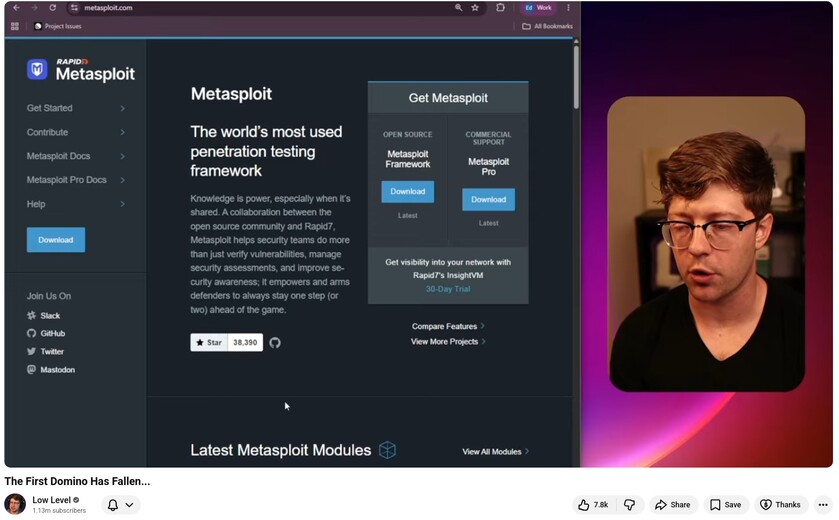
Task: Open the Mastodon link in sidebar
Action: [x=51, y=370]
